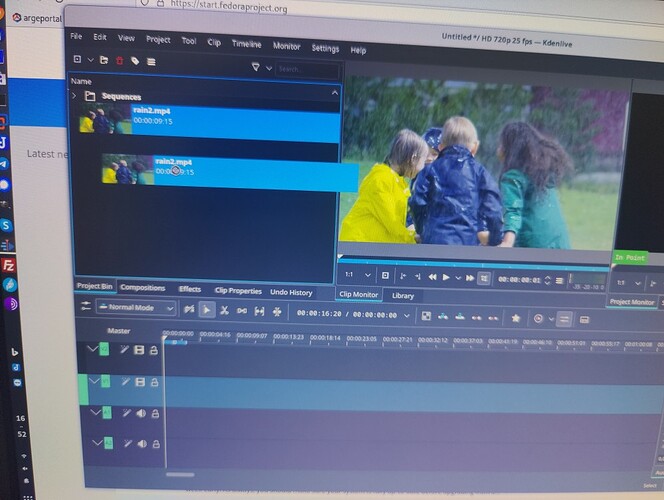Image resolution: width=664 pixels, height=500 pixels.
Task: Select the Selection arrow tool
Action: (207, 310)
